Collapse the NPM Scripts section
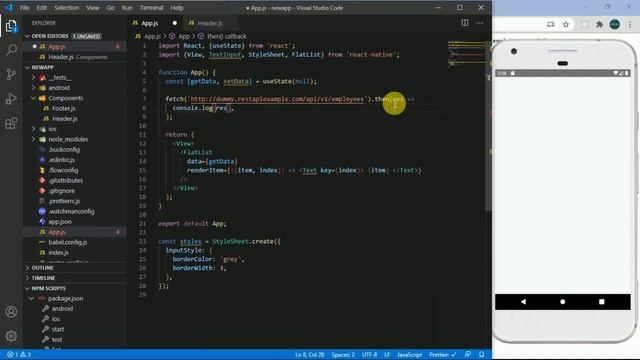 27,288
